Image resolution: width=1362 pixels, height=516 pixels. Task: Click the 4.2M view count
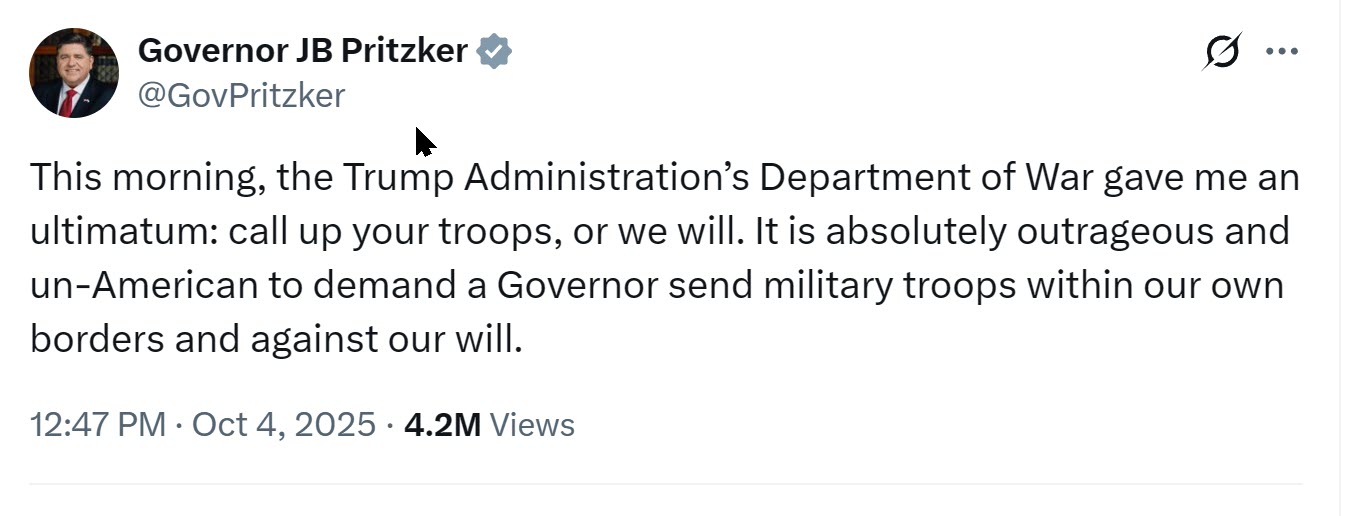click(x=442, y=425)
